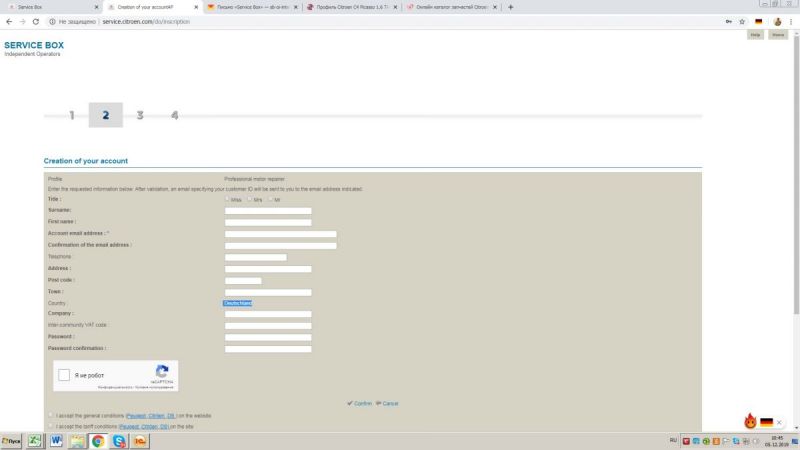Screen dimensions: 800x450
Task: Select the Mrs title radio button
Action: [x=250, y=199]
